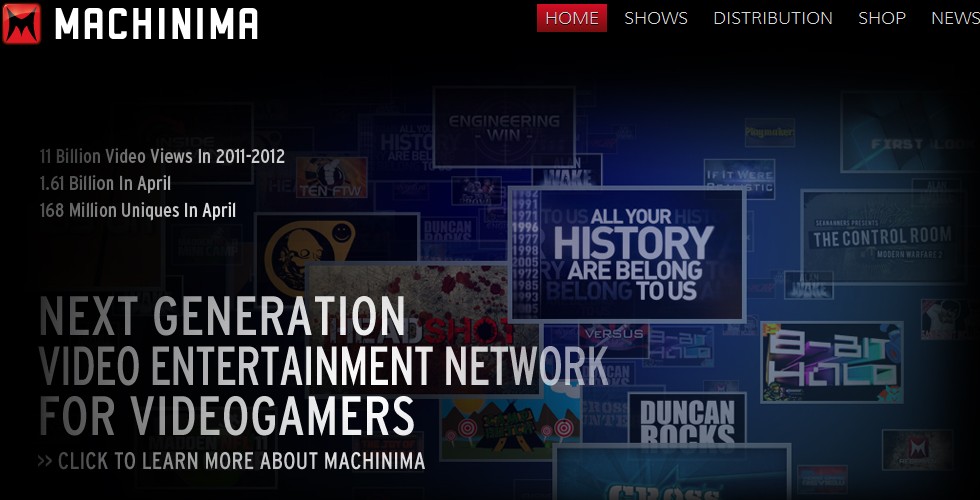Viewport: 980px width, 500px height.
Task: Open the NEWS menu item
Action: click(955, 18)
